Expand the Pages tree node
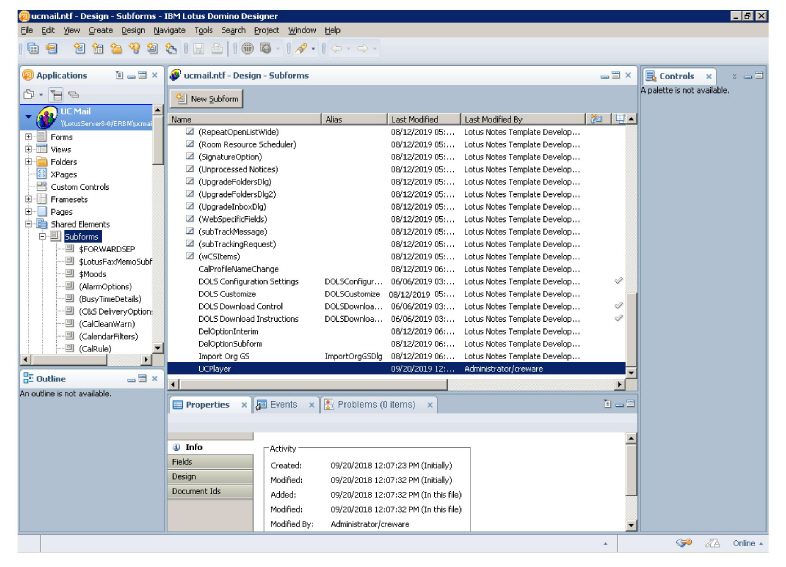The image size is (786, 567). (x=29, y=212)
